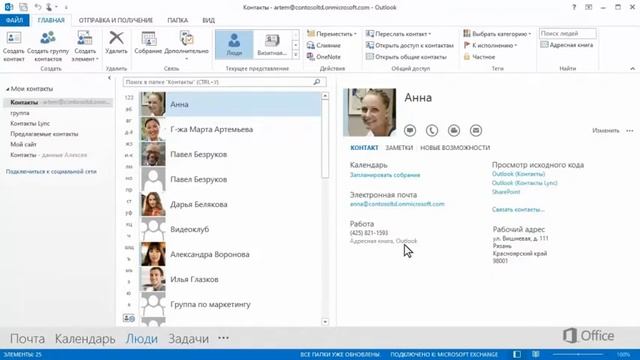
Task: Send email to Анна icon
Action: (x=476, y=130)
